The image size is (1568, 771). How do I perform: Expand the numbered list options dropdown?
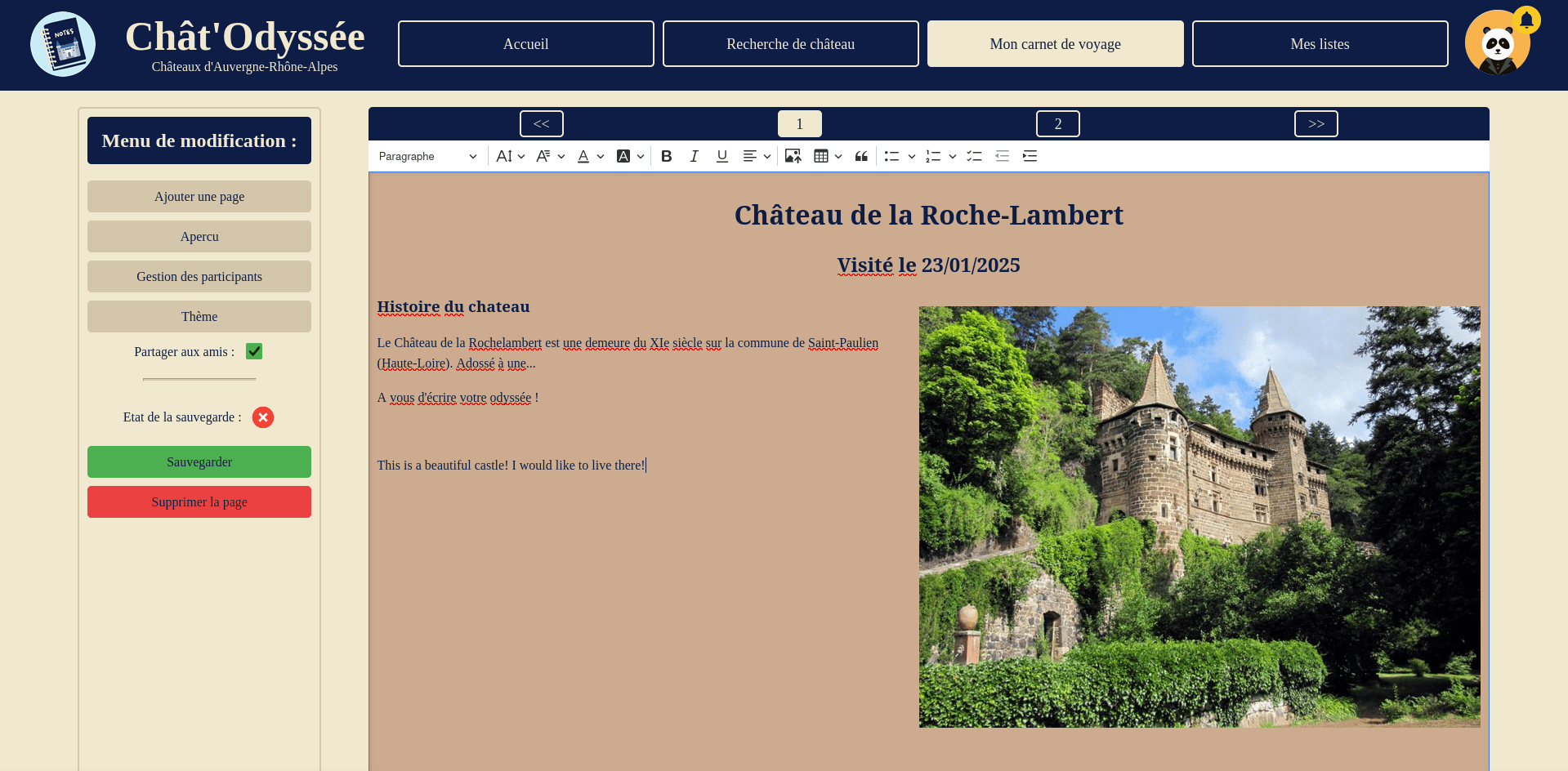[953, 156]
